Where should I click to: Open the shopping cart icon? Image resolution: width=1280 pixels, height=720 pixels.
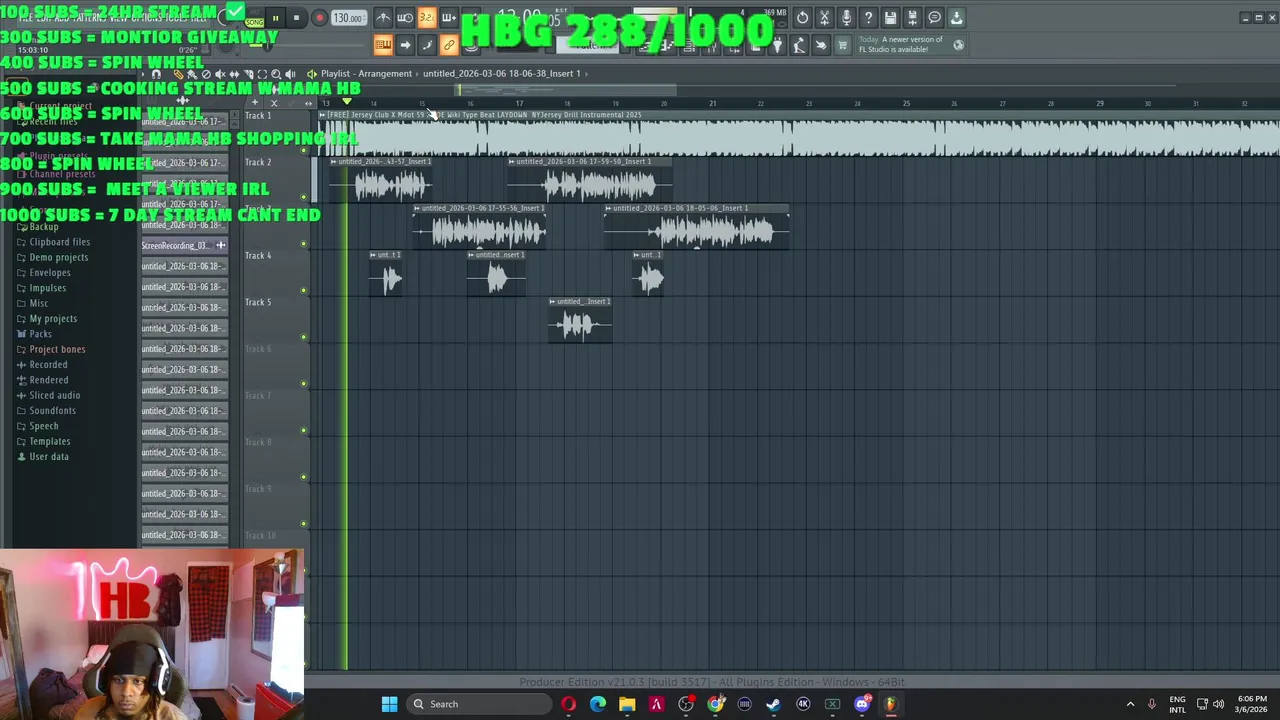tap(843, 45)
